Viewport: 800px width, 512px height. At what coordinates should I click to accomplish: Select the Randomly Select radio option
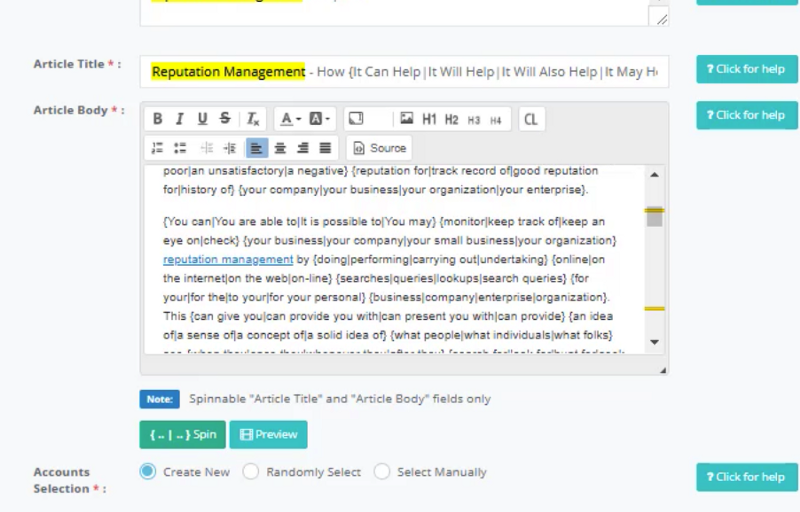click(x=251, y=472)
